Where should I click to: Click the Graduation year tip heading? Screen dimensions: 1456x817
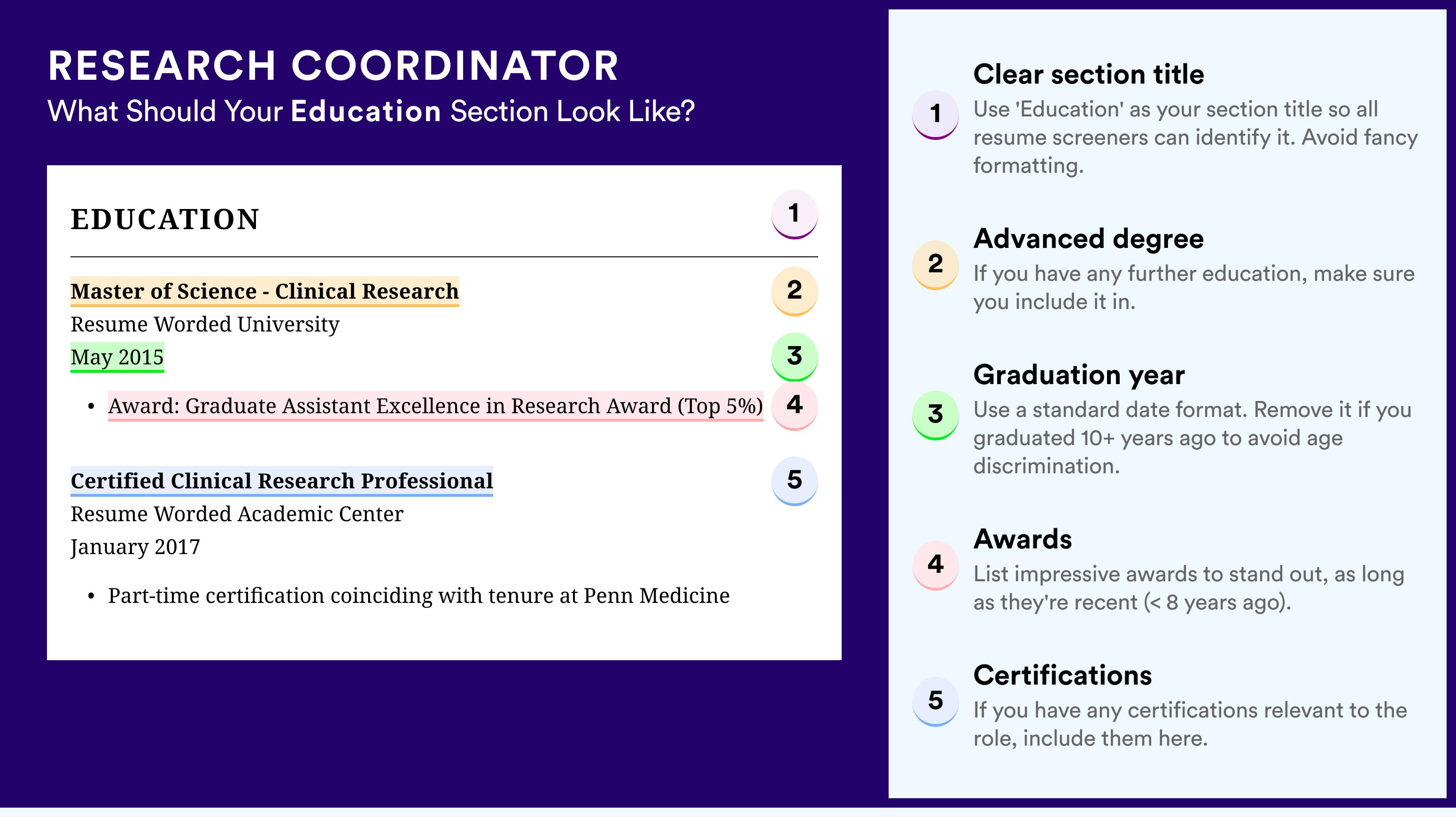tap(1079, 375)
